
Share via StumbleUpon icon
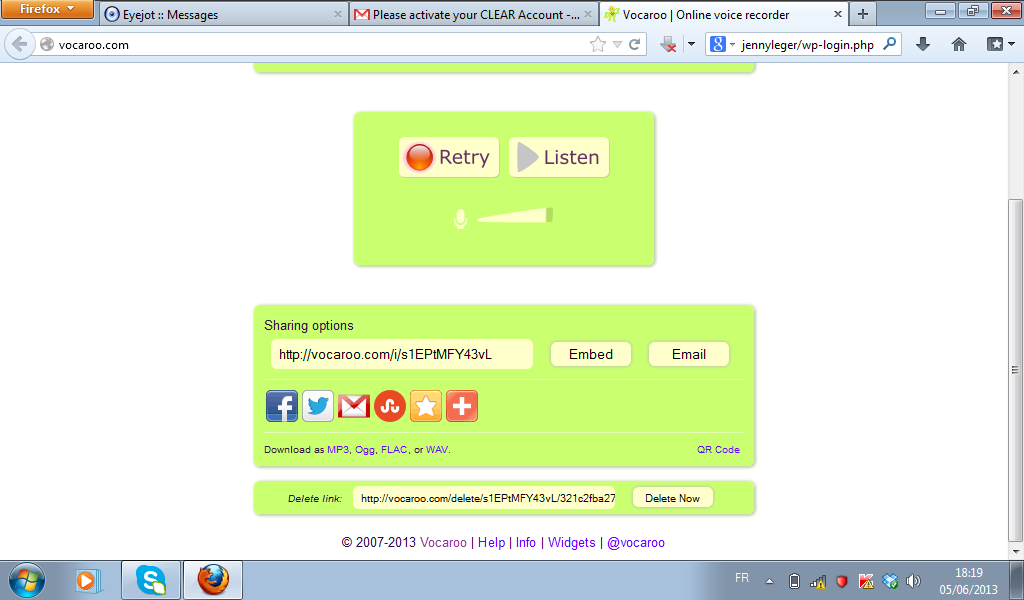point(390,406)
